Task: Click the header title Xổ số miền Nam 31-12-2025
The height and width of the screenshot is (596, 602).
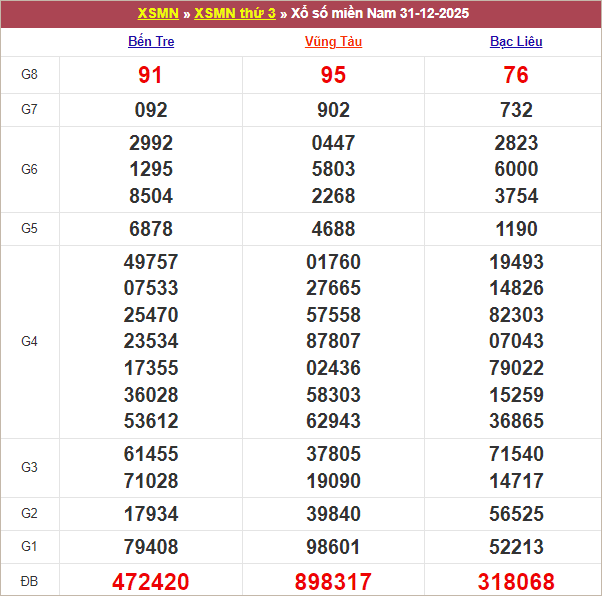Action: (x=380, y=13)
